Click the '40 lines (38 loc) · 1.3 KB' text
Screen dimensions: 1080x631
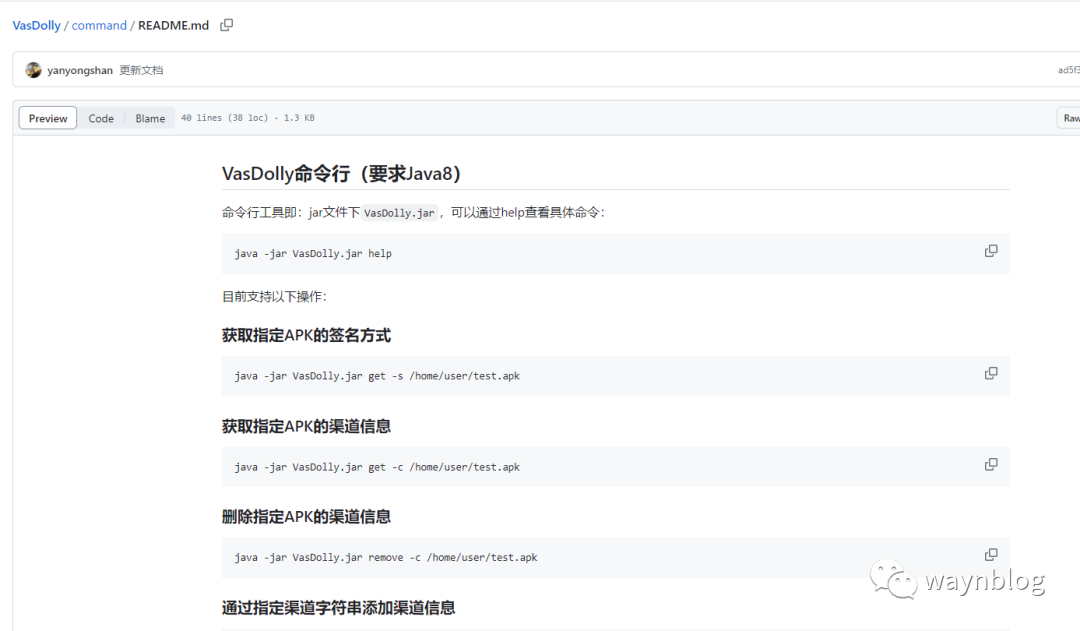(248, 118)
